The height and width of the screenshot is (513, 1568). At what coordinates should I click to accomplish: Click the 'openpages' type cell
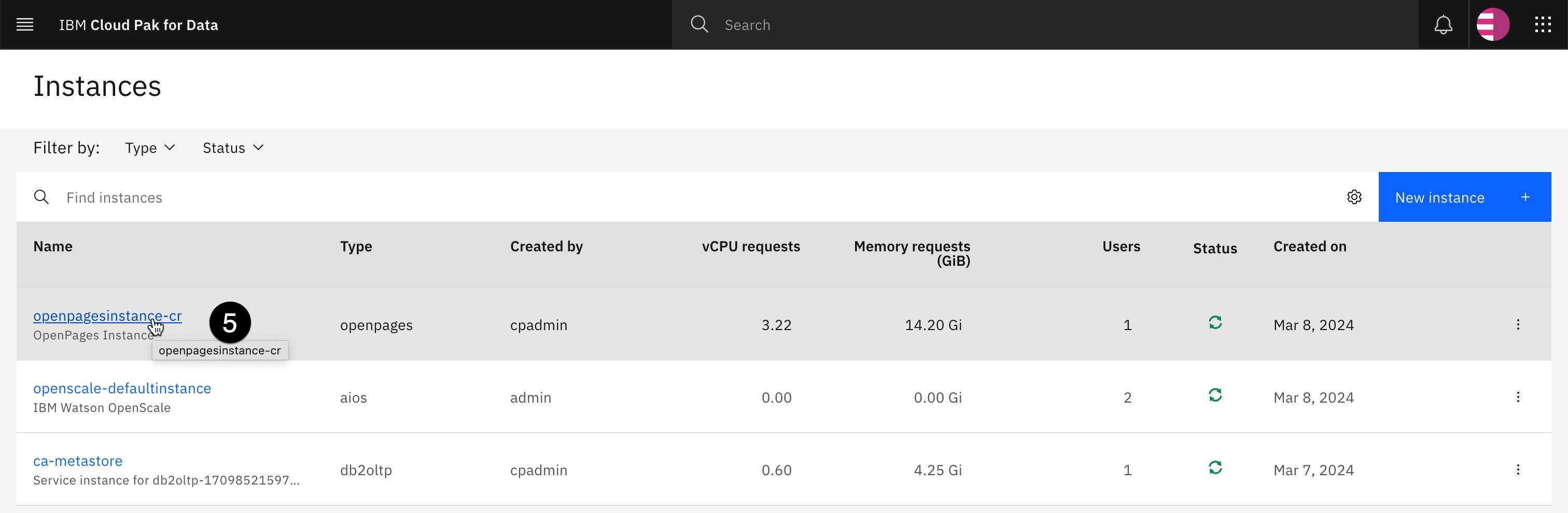tap(376, 325)
